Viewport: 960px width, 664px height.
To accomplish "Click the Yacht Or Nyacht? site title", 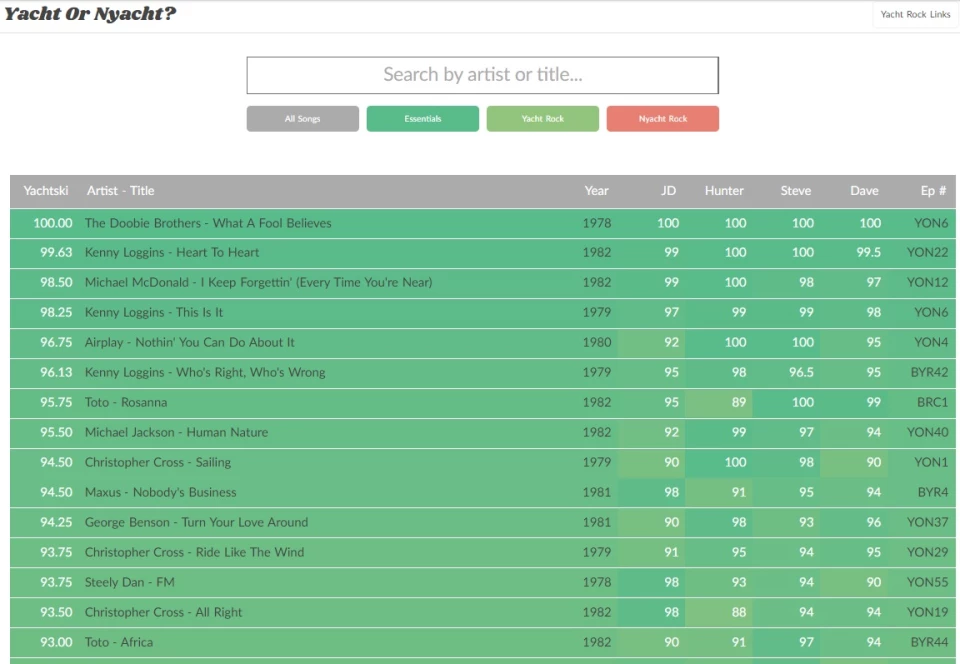I will pyautogui.click(x=90, y=14).
